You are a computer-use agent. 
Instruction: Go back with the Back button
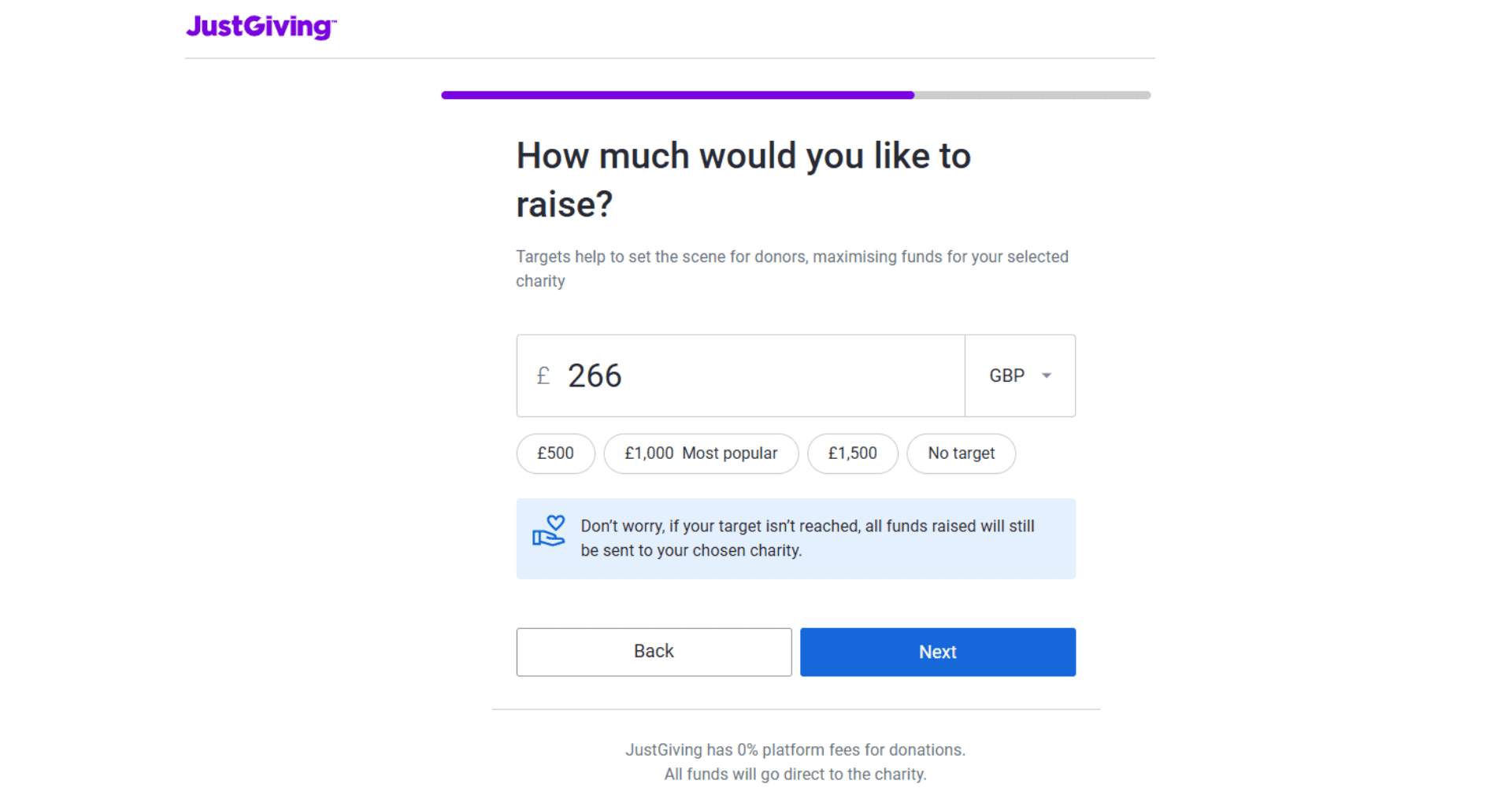pyautogui.click(x=654, y=652)
